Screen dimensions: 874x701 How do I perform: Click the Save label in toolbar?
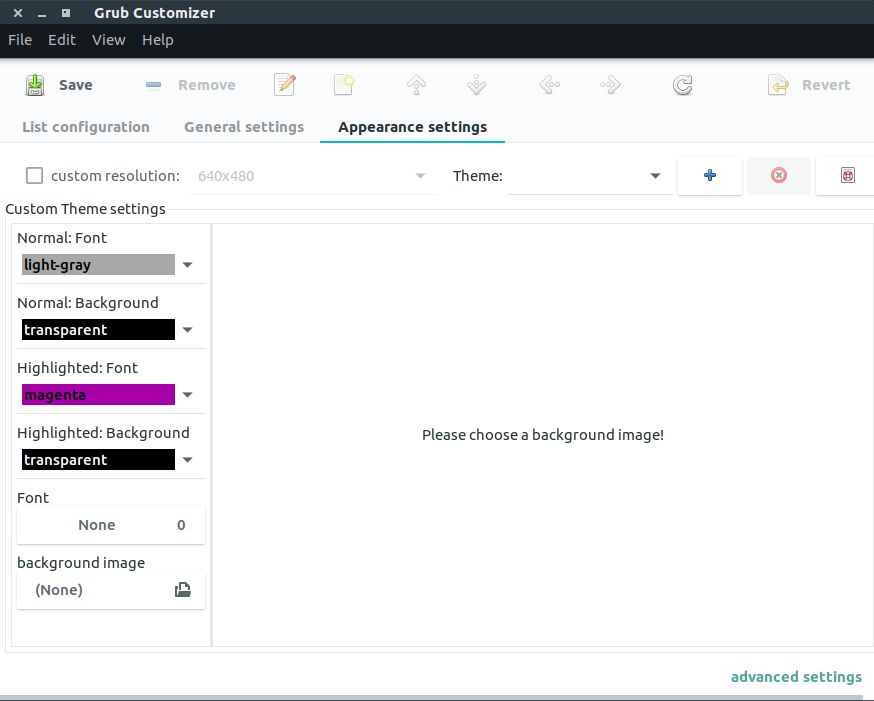coord(76,85)
